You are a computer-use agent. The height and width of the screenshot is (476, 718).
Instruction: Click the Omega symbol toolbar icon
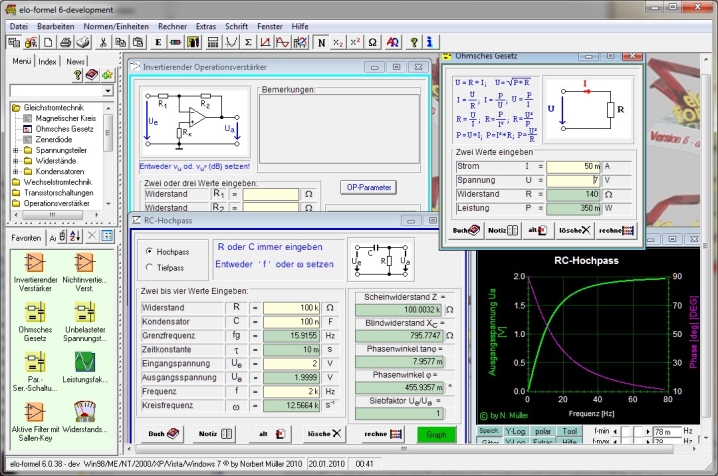click(x=372, y=43)
